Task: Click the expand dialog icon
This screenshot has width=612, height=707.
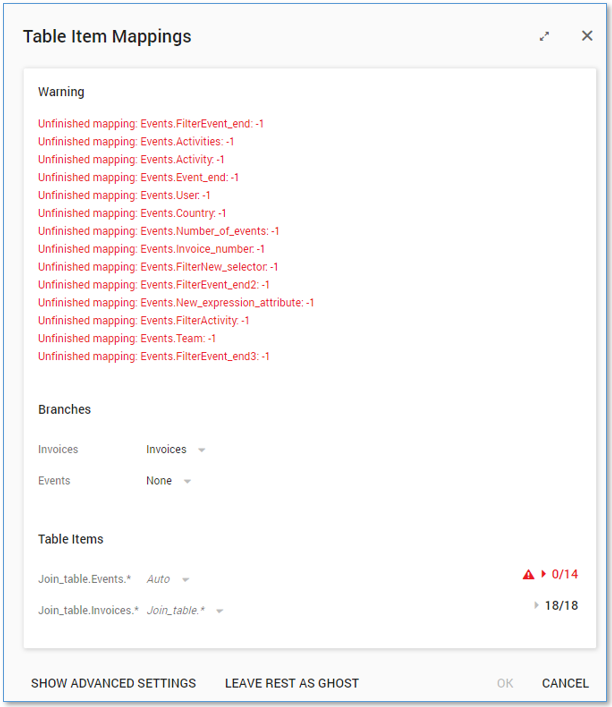Action: click(x=544, y=36)
